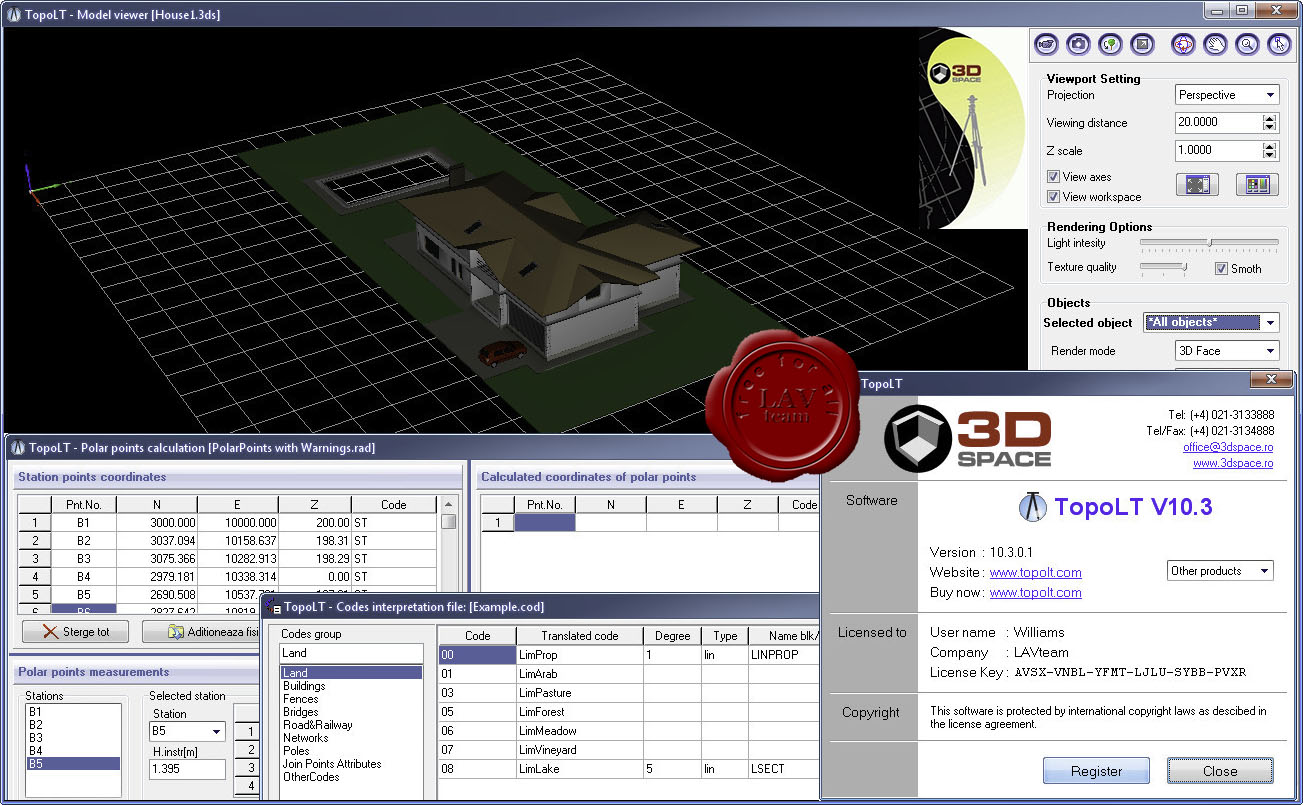Viewport: 1303px width, 805px height.
Task: Open the www.3dspace.ro link
Action: coord(1232,464)
